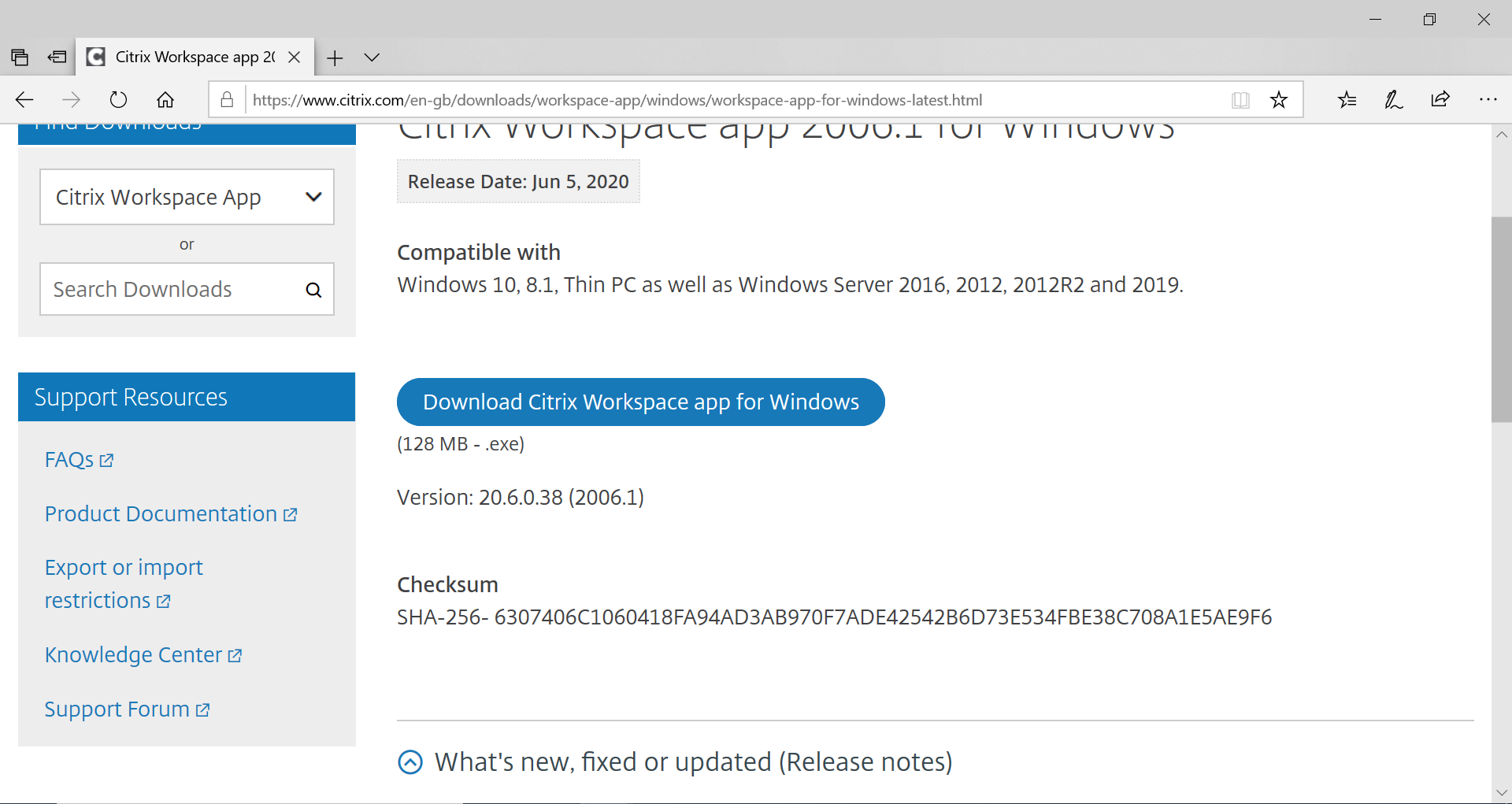Go to the home page
Screen dimensions: 1512x804
[x=165, y=100]
